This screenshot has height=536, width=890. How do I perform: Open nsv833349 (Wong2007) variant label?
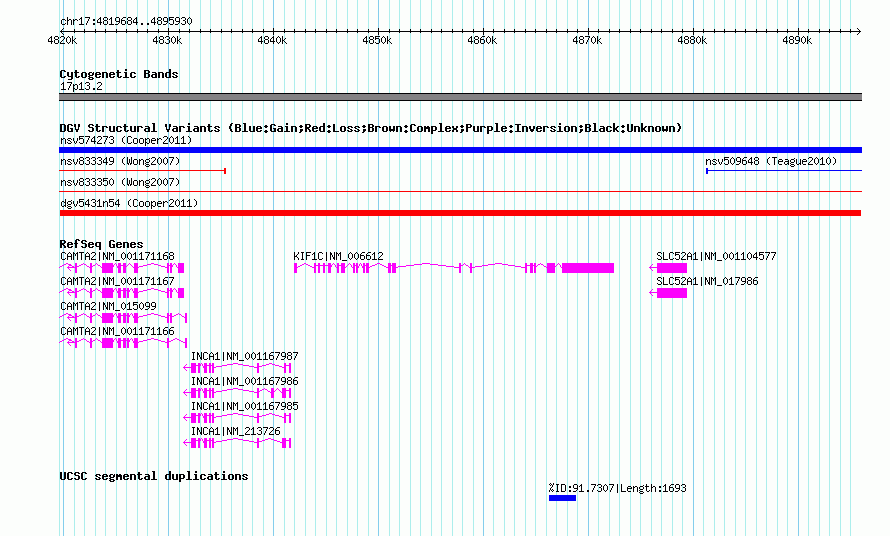pyautogui.click(x=120, y=161)
